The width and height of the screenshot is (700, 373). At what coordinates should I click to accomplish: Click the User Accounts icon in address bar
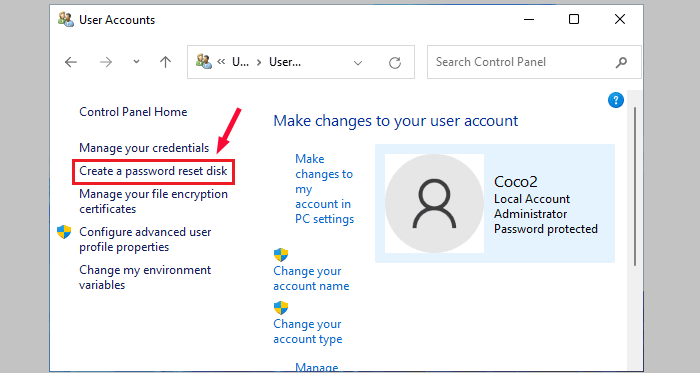[204, 62]
